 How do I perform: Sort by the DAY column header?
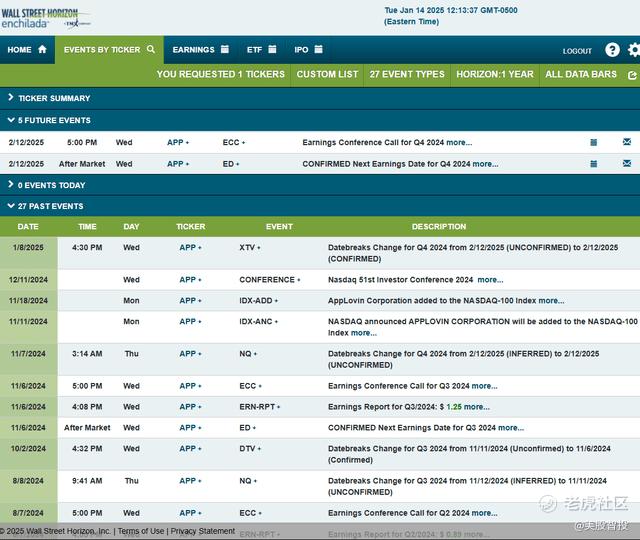coord(131,227)
